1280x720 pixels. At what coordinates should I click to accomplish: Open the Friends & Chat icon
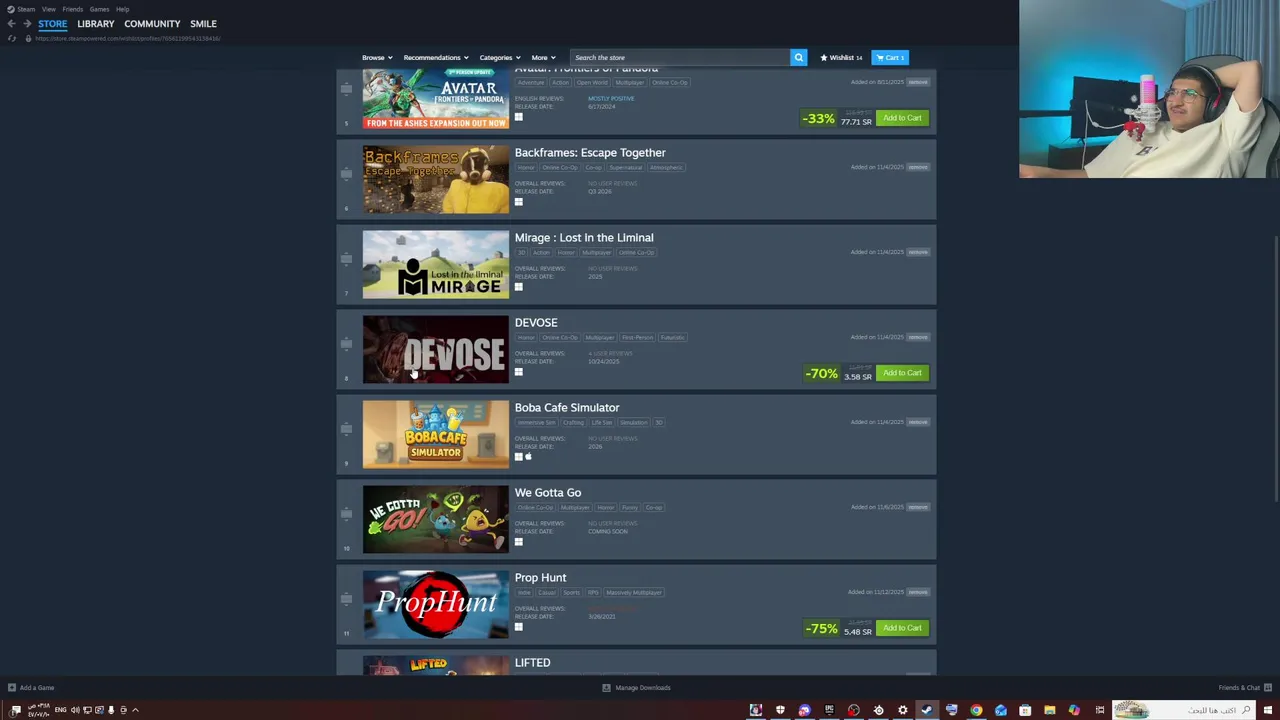1268,688
